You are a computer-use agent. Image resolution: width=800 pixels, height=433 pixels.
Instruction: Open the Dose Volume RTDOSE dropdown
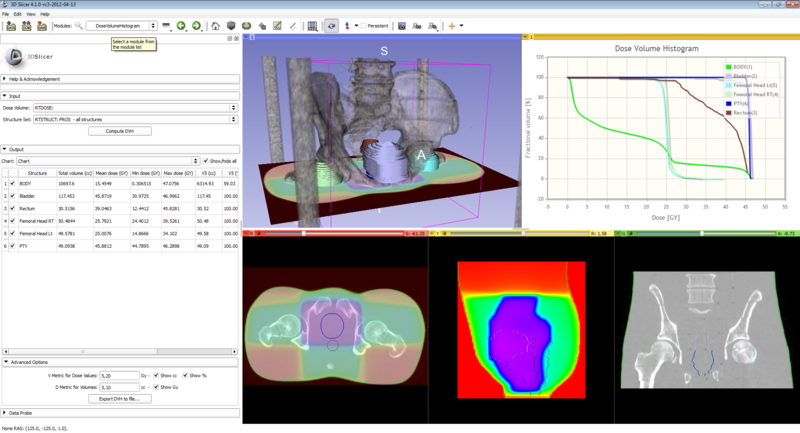click(135, 108)
